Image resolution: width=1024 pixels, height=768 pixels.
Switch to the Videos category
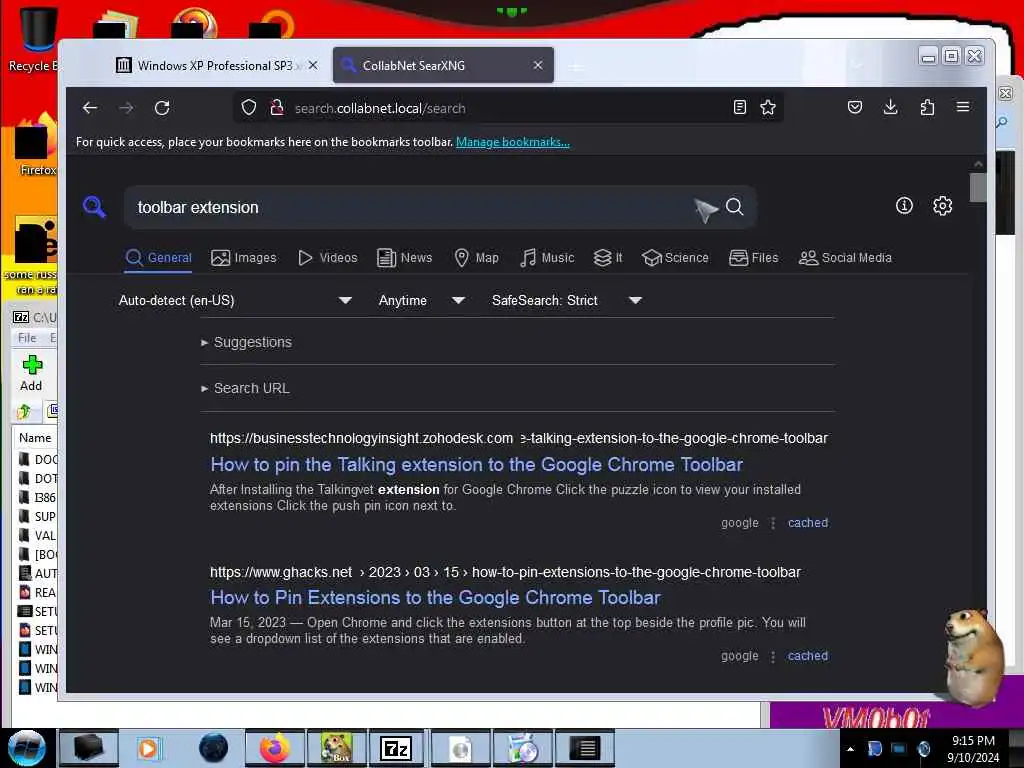[328, 258]
